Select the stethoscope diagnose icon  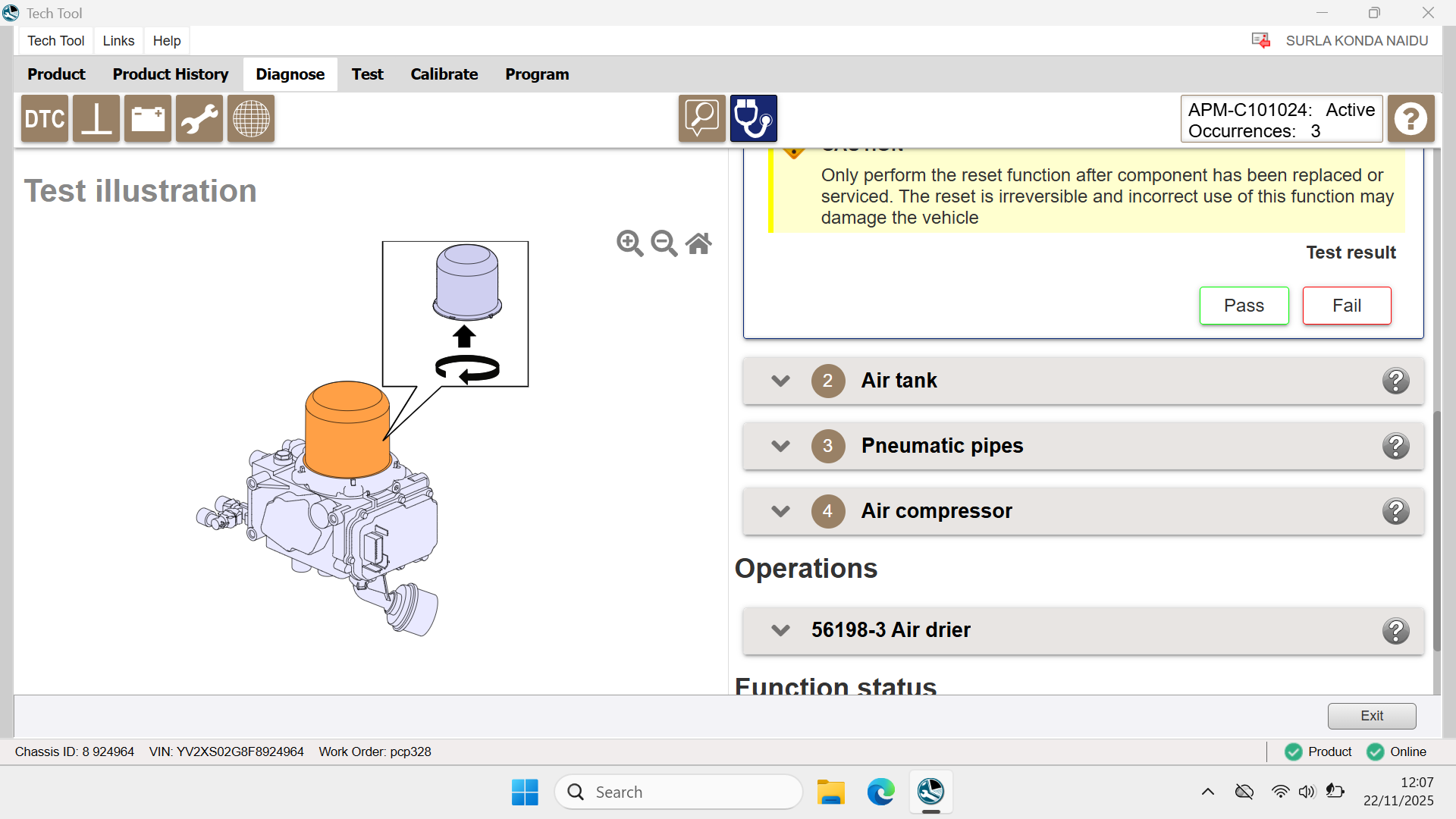(754, 119)
